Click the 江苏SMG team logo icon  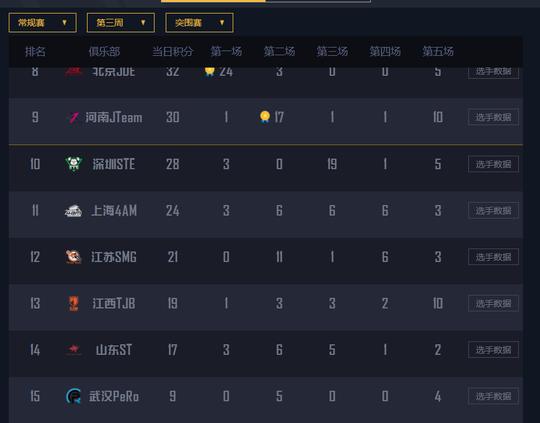click(73, 257)
